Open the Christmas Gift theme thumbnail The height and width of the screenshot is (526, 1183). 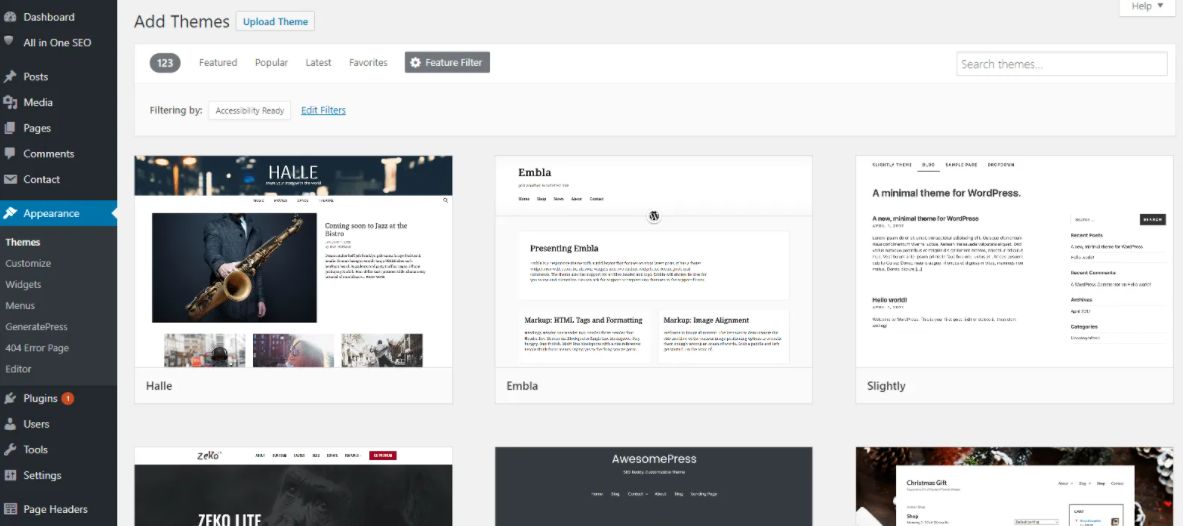click(x=1015, y=487)
